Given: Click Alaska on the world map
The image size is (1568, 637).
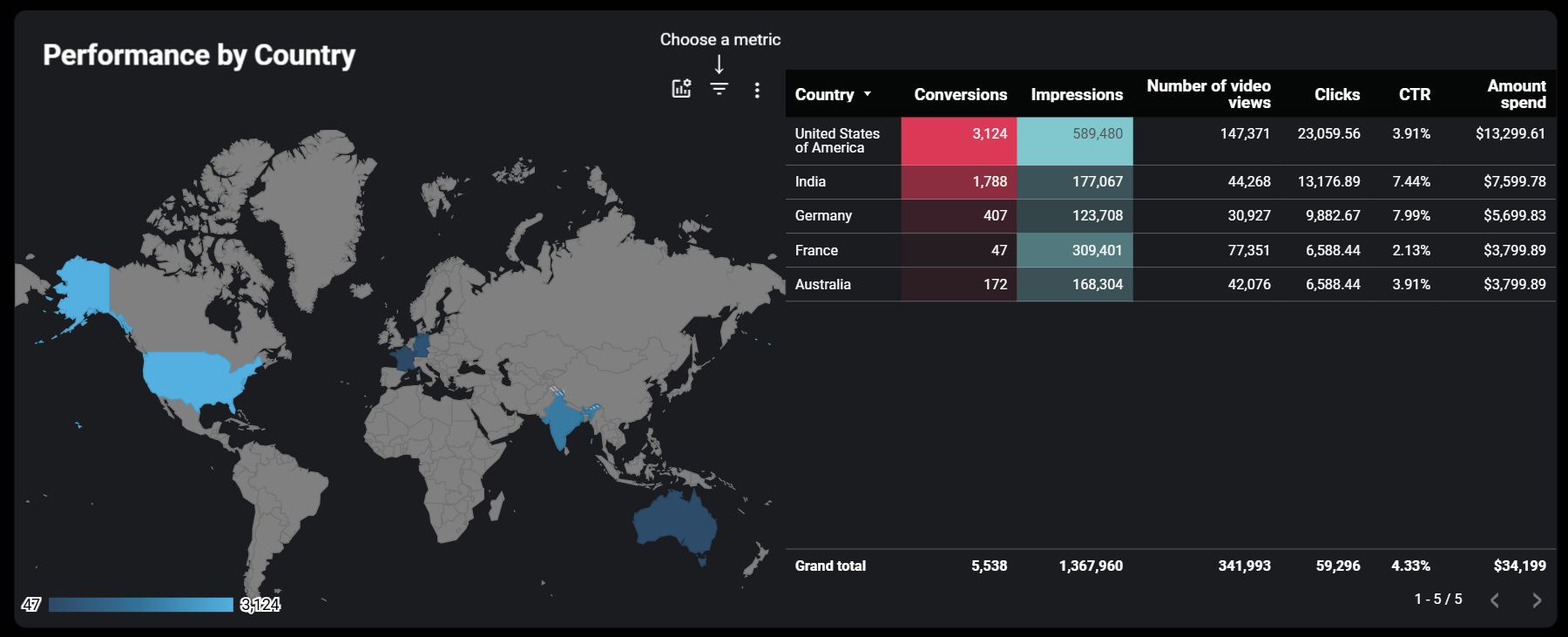Looking at the screenshot, I should click(84, 288).
